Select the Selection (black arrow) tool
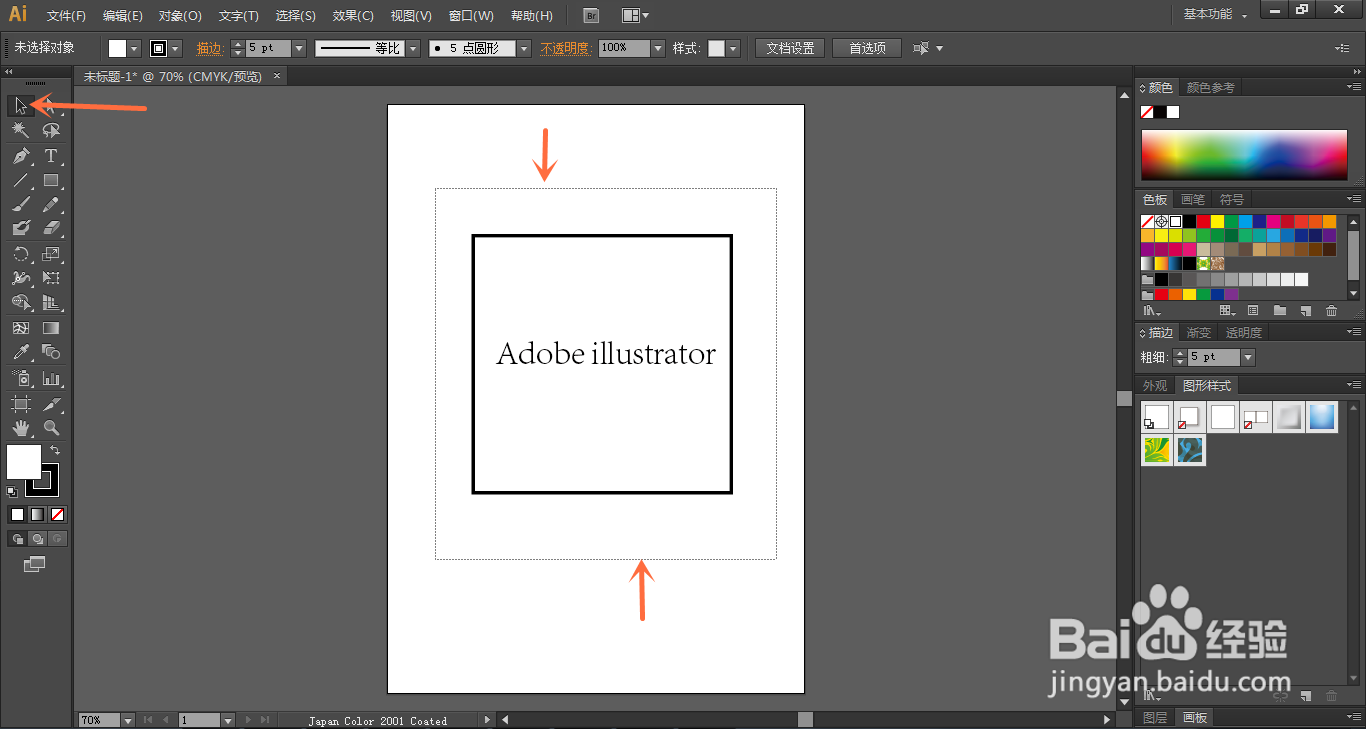This screenshot has width=1366, height=729. tap(21, 105)
